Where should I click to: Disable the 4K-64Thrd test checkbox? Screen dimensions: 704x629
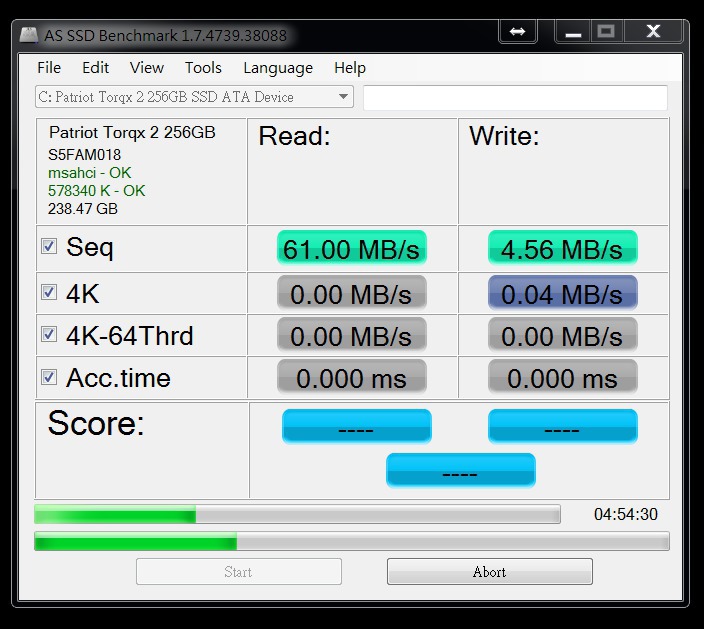tap(49, 334)
